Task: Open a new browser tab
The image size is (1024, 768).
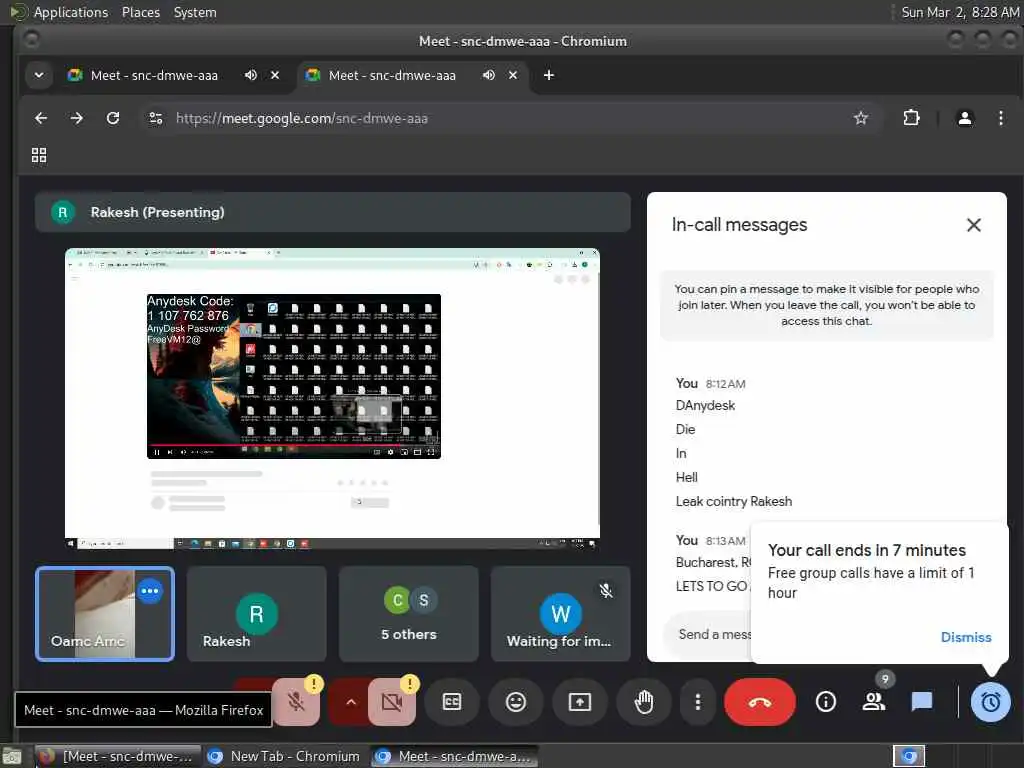Action: point(549,75)
